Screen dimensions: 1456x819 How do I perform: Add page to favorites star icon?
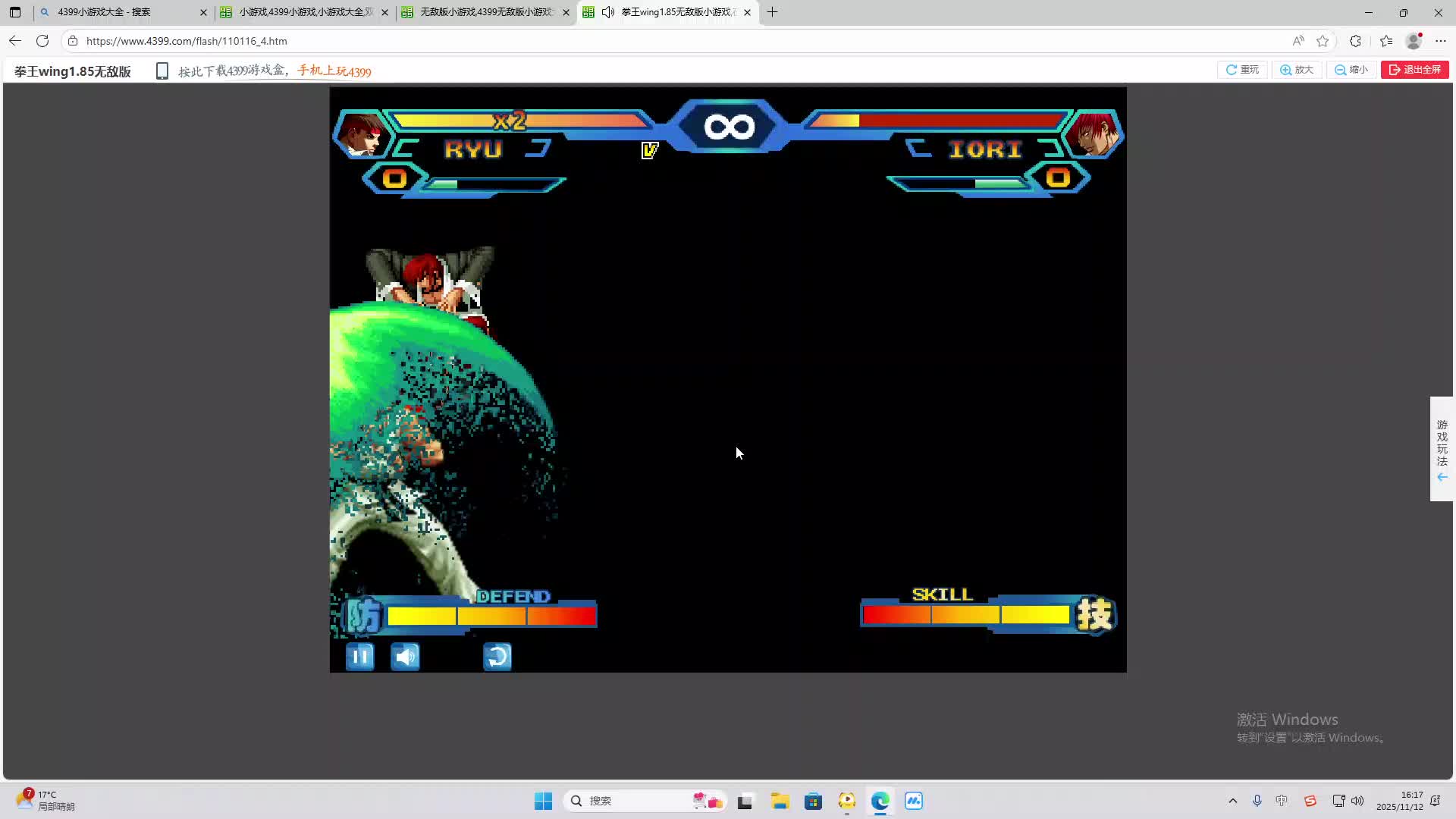pyautogui.click(x=1323, y=41)
